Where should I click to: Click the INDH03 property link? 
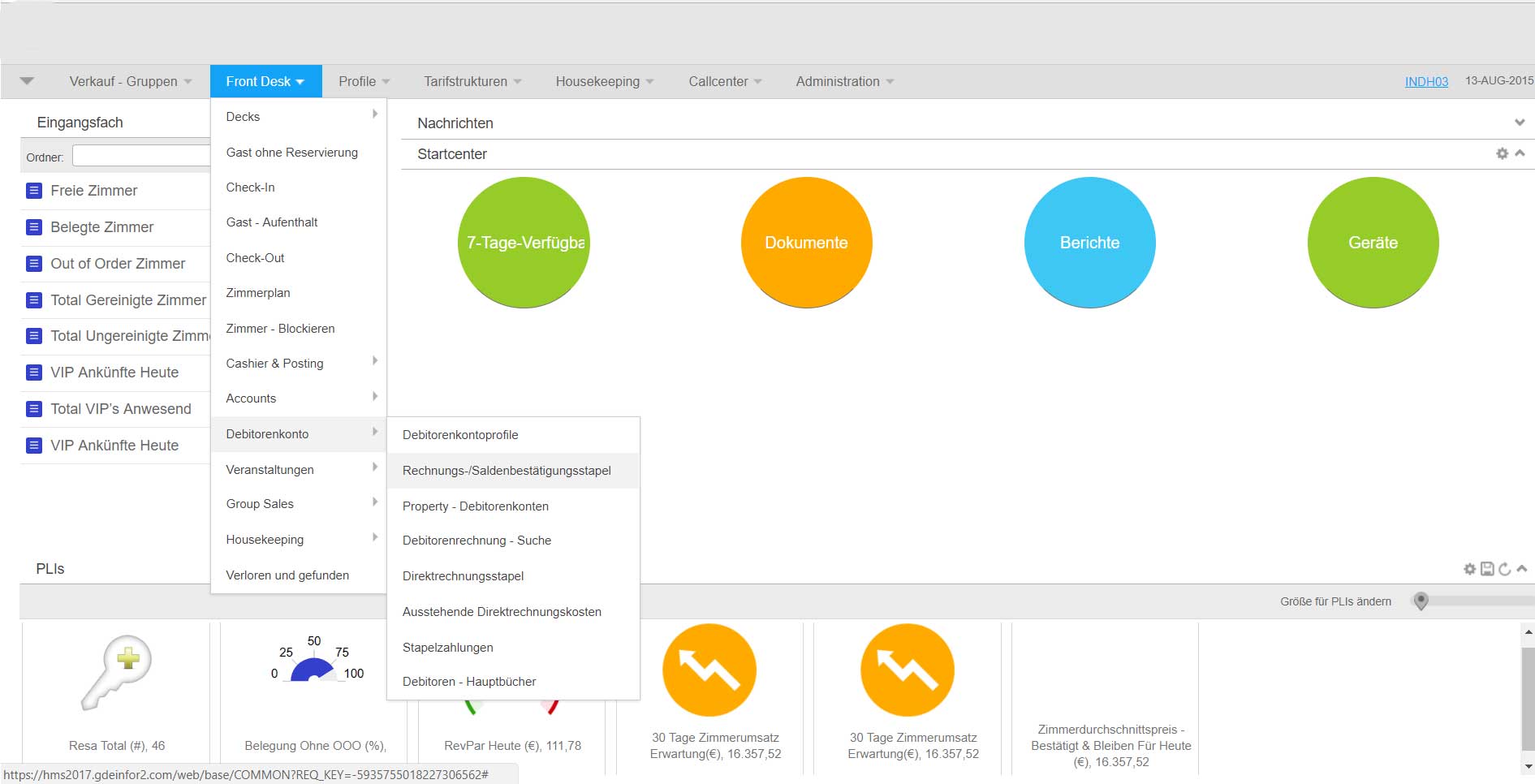pyautogui.click(x=1426, y=81)
